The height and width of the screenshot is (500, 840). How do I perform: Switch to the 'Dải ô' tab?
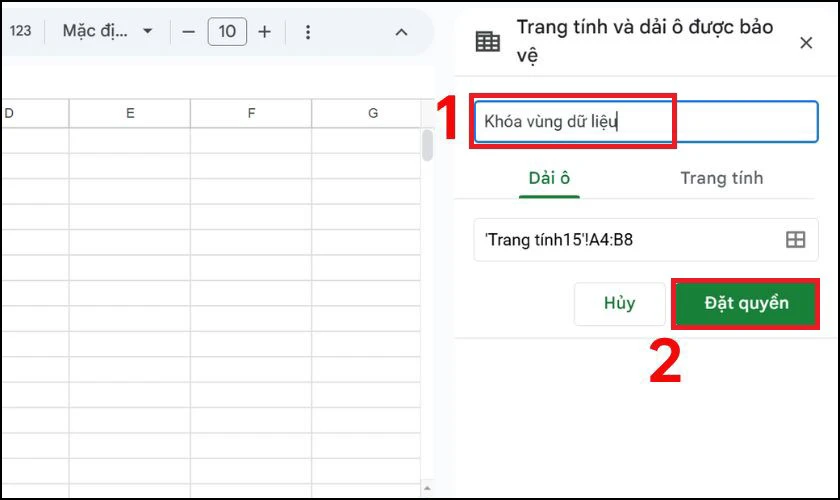(549, 178)
